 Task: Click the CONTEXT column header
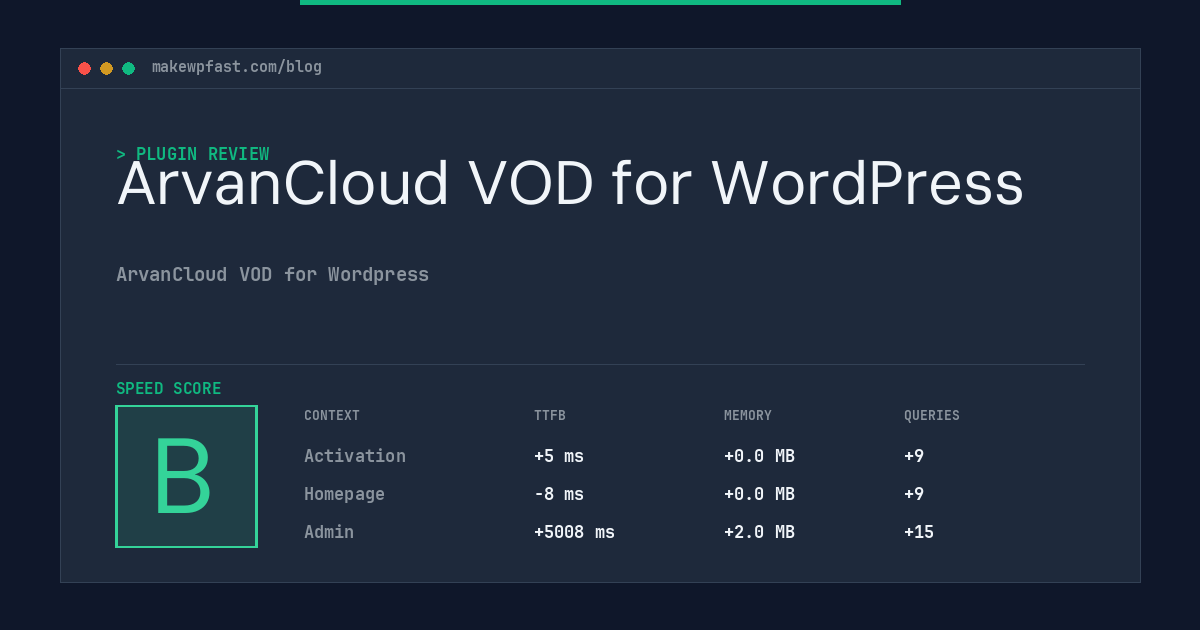[x=332, y=416]
